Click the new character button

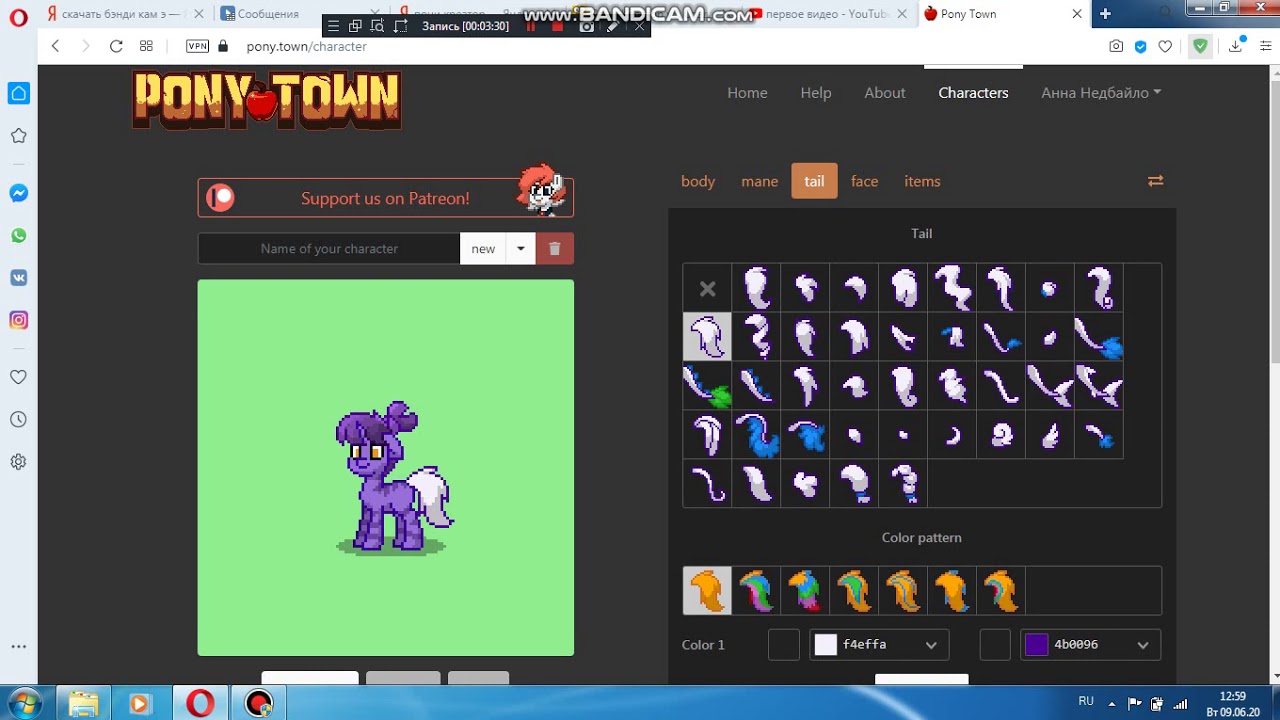(x=483, y=249)
